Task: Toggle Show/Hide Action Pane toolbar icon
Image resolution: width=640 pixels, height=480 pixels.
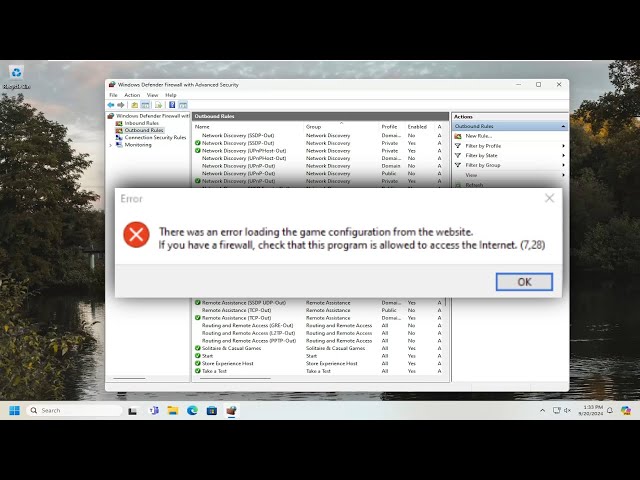Action: click(x=183, y=105)
